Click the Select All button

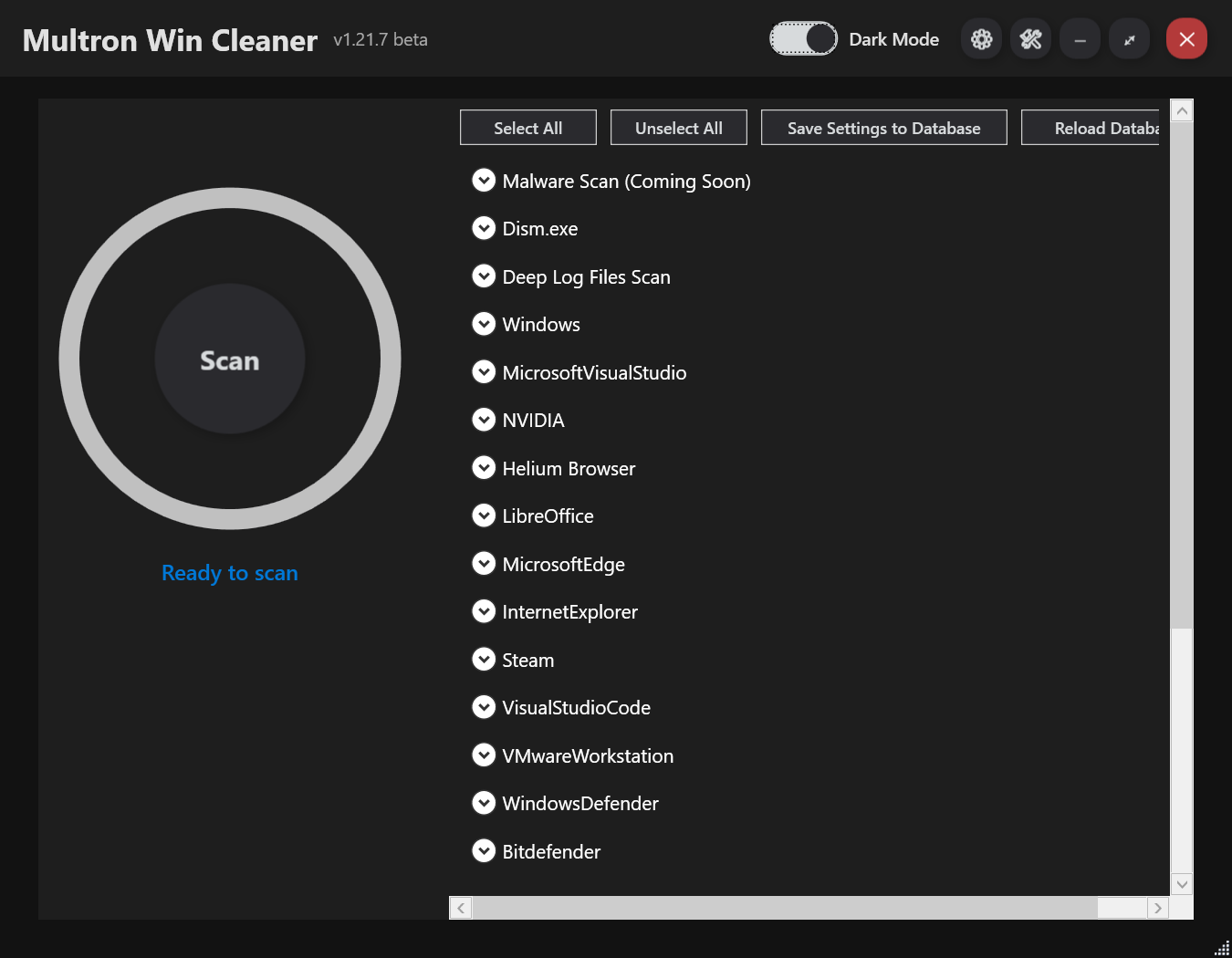[x=528, y=128]
